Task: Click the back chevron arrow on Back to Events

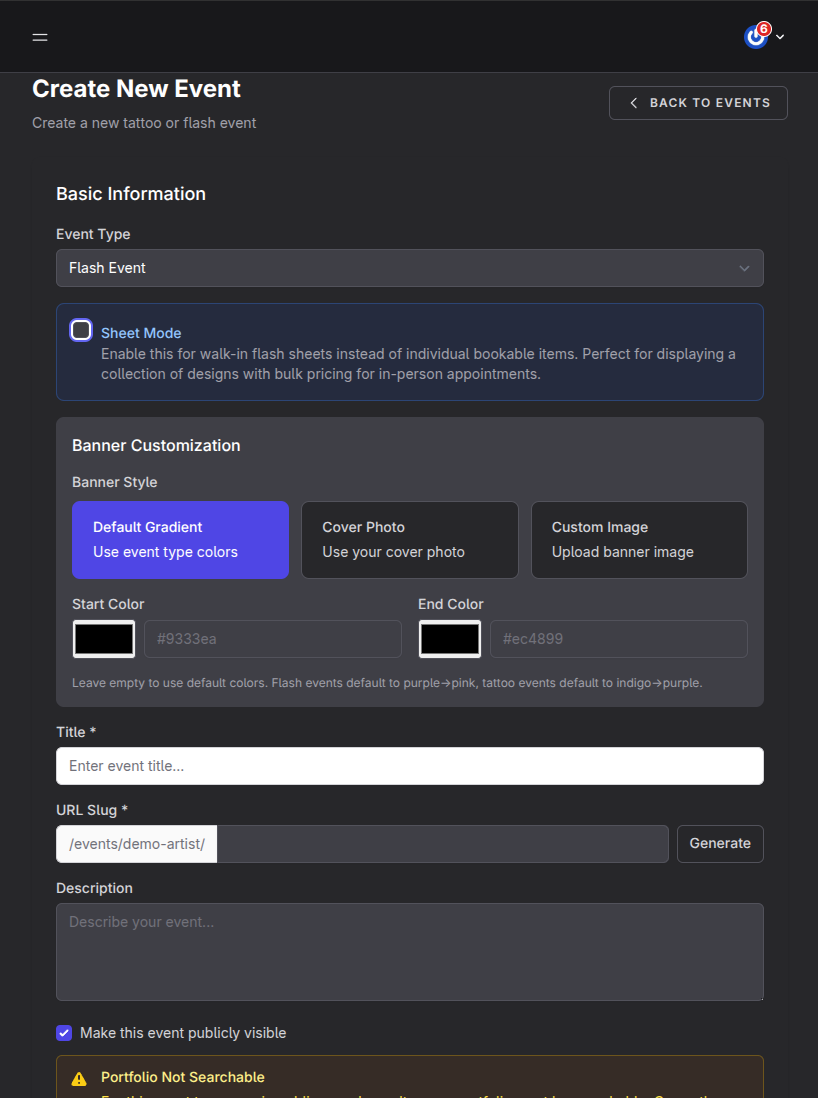Action: click(x=633, y=102)
